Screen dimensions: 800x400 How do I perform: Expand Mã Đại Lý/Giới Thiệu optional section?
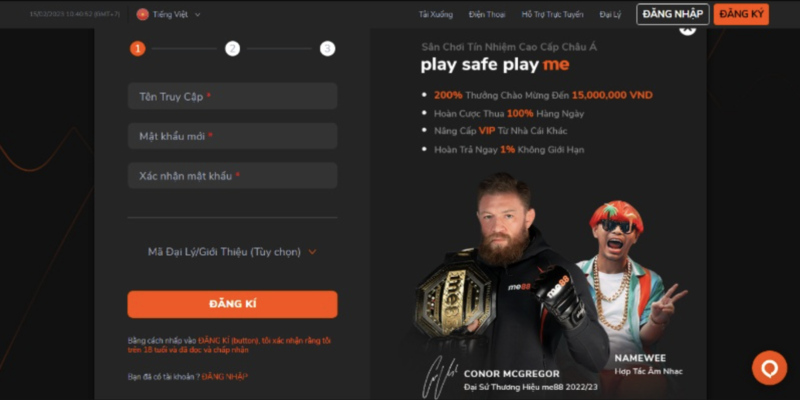tap(232, 252)
